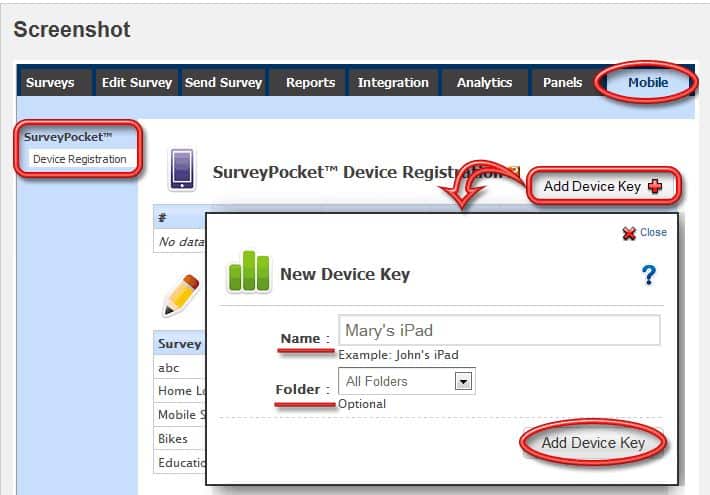The width and height of the screenshot is (710, 495).
Task: Click the 'Optional' hint text
Action: pyautogui.click(x=362, y=404)
